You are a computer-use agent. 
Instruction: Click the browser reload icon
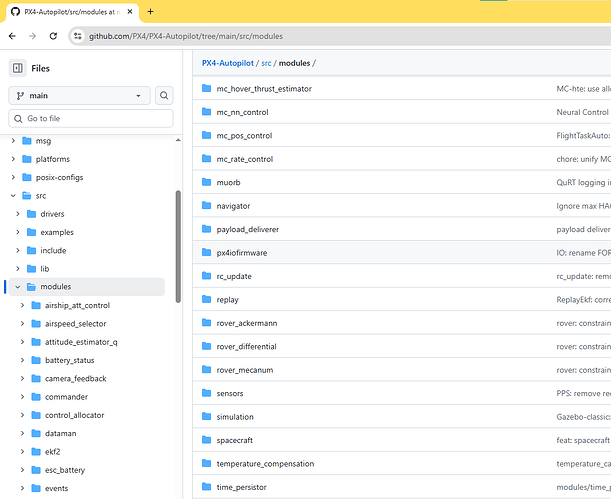[x=56, y=36]
